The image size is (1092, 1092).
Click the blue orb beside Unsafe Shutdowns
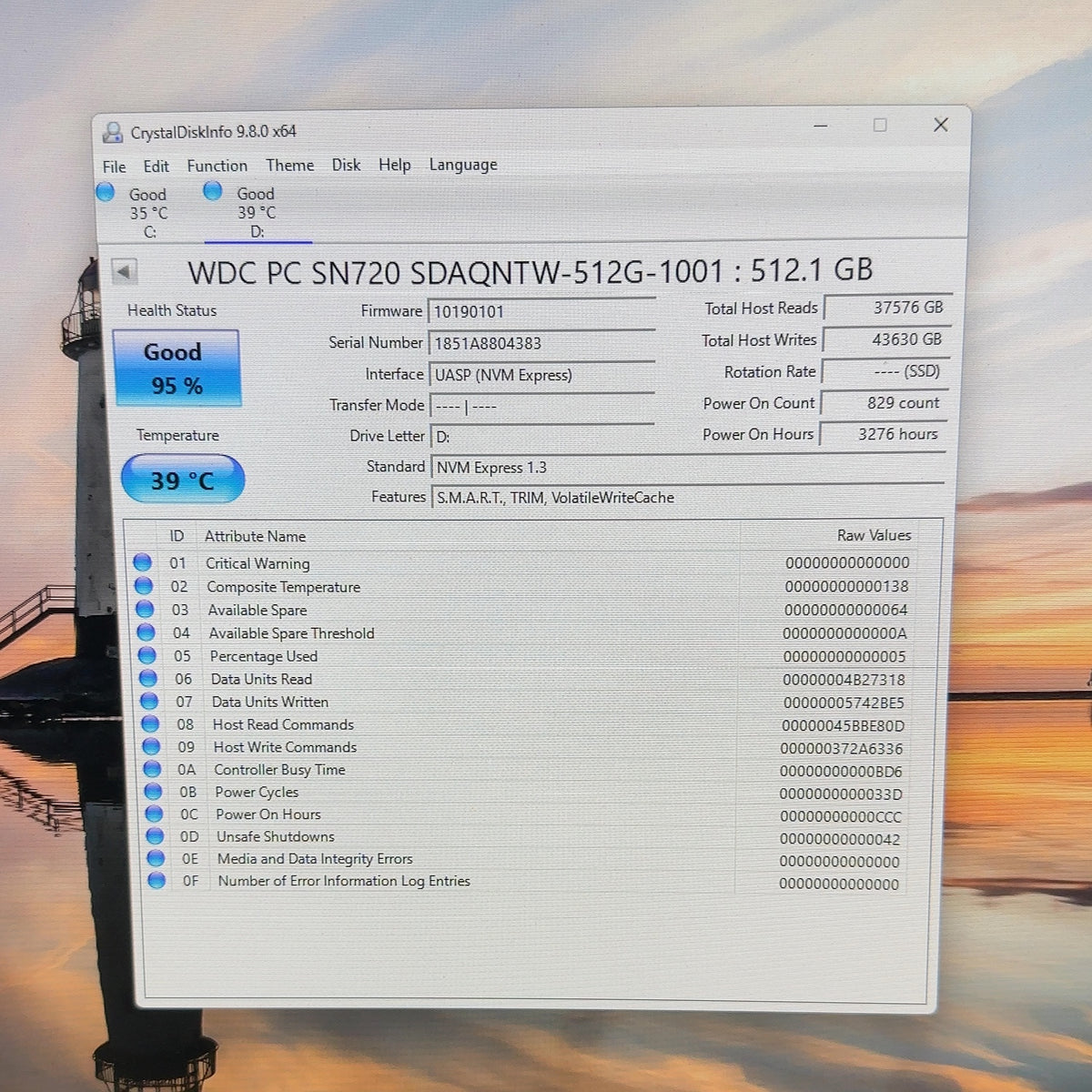pyautogui.click(x=155, y=835)
